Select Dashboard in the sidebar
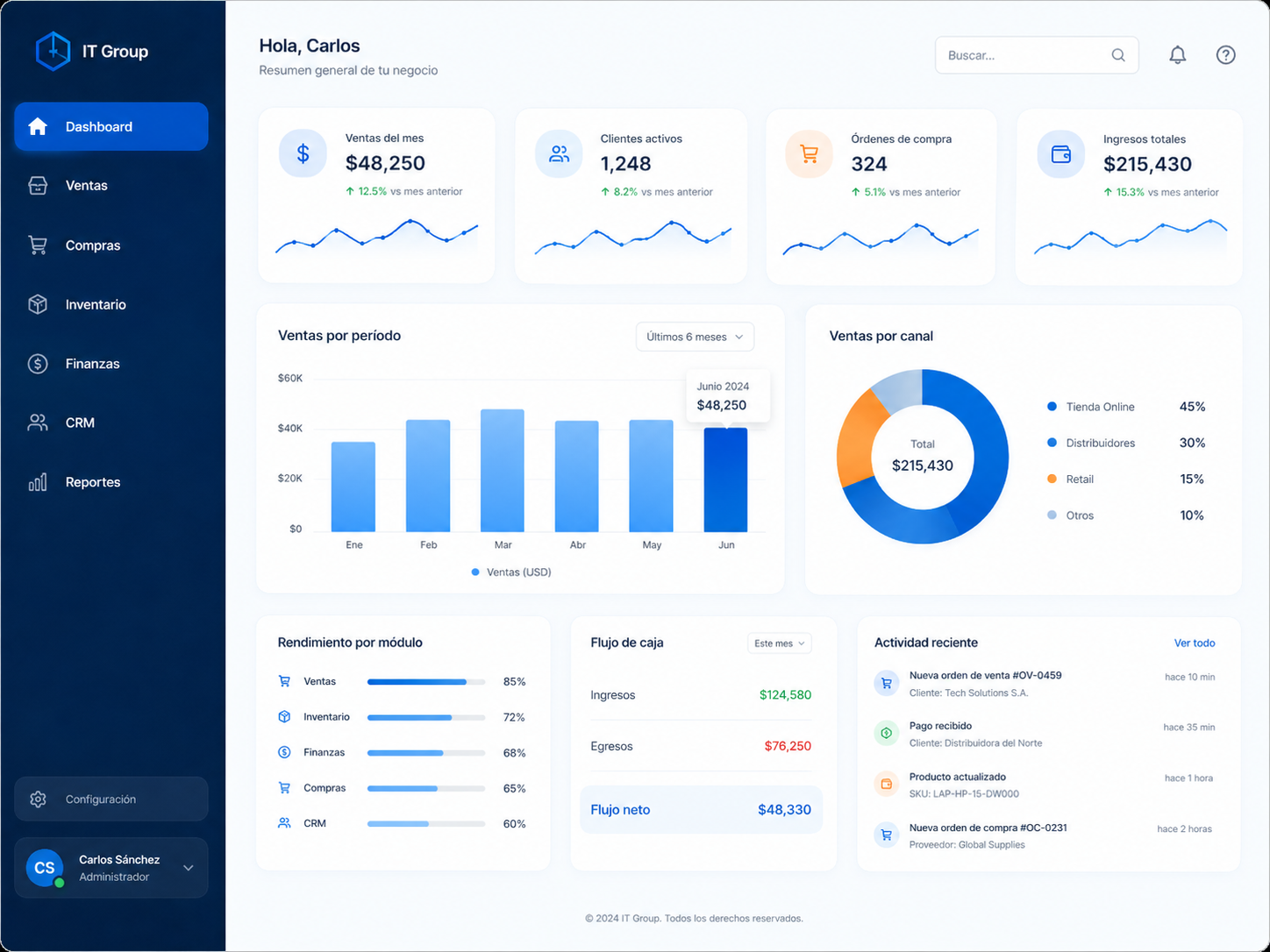The width and height of the screenshot is (1270, 952). [x=111, y=126]
